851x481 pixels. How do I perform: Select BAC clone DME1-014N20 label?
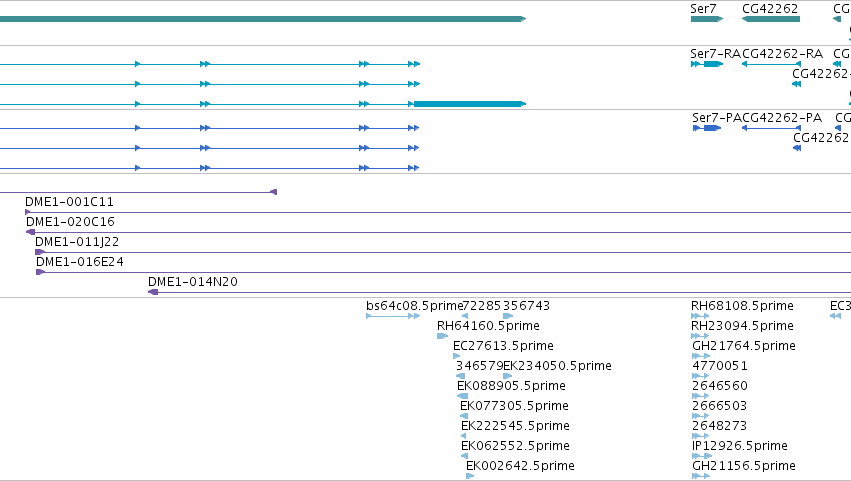(193, 282)
